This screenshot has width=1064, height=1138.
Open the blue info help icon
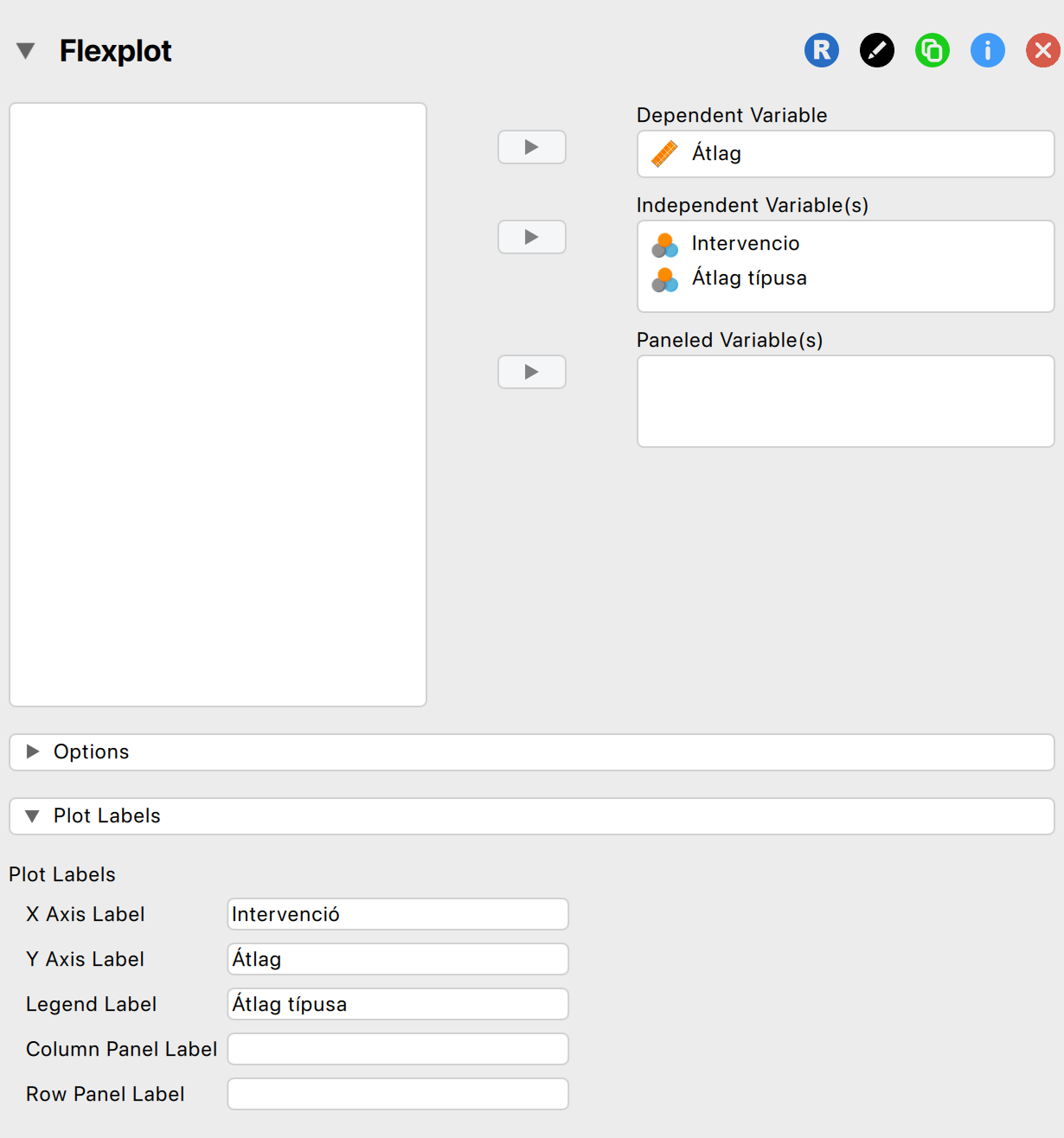pyautogui.click(x=987, y=50)
